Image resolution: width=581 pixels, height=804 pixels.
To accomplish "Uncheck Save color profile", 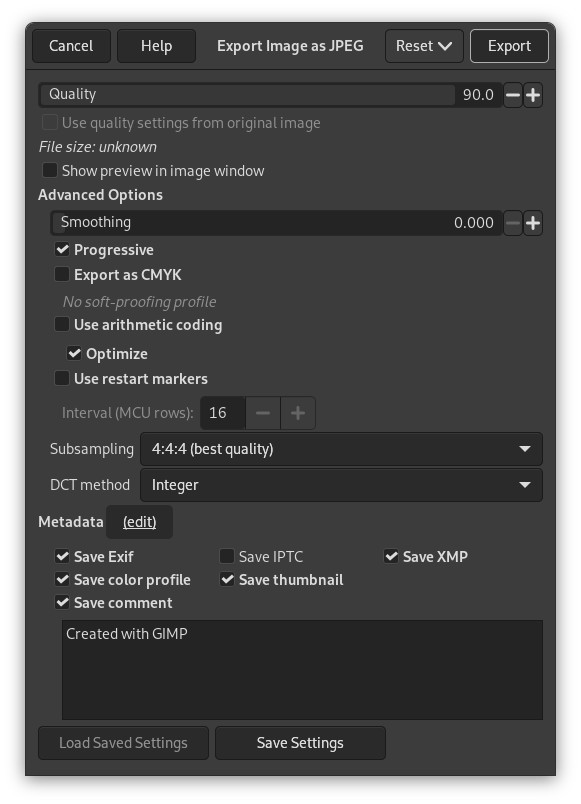I will (61, 579).
